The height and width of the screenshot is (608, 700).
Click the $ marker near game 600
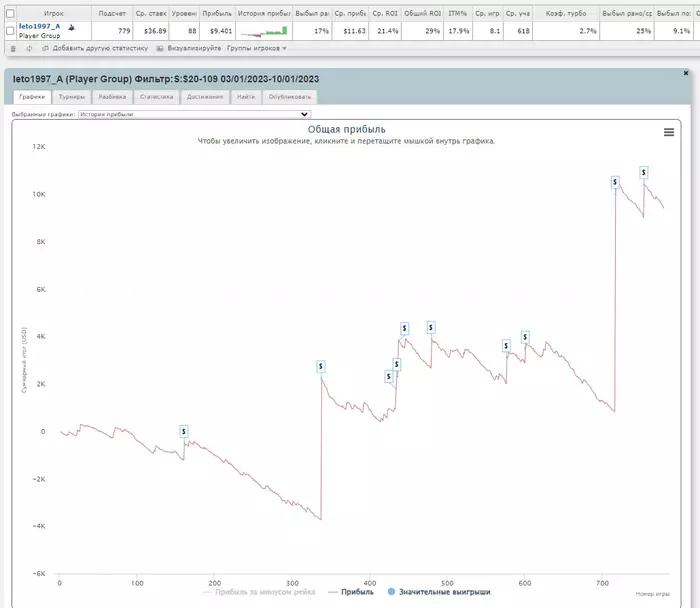click(525, 337)
